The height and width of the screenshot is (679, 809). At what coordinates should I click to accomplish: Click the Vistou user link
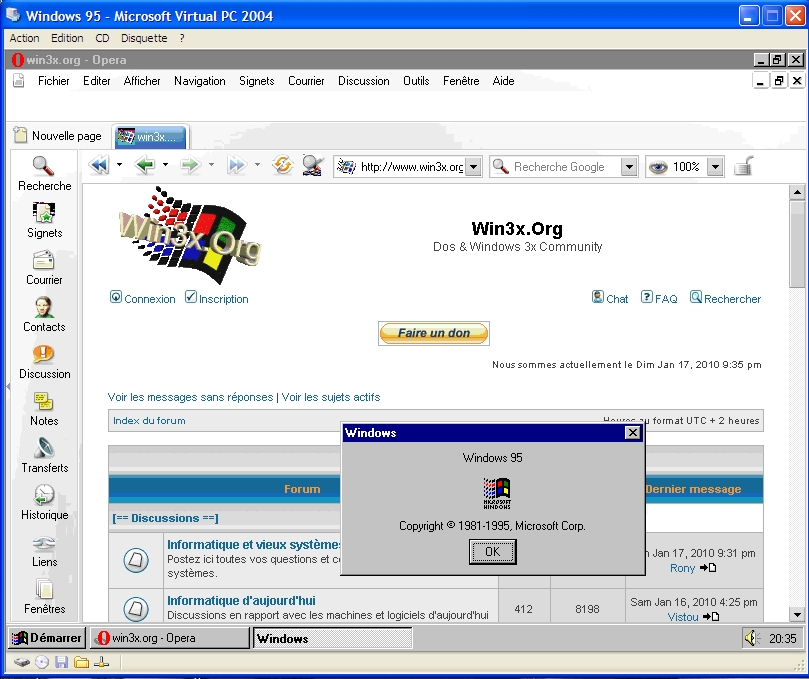coord(683,617)
